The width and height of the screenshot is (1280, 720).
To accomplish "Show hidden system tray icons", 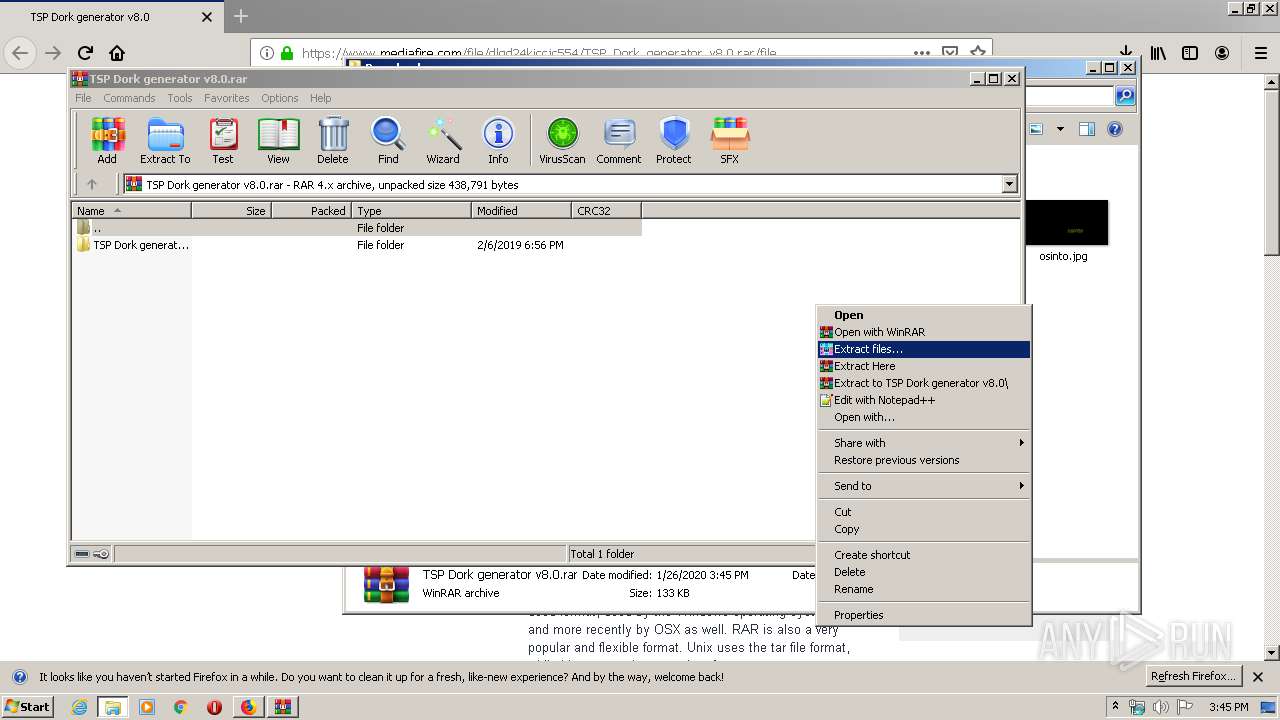I will click(x=1115, y=706).
